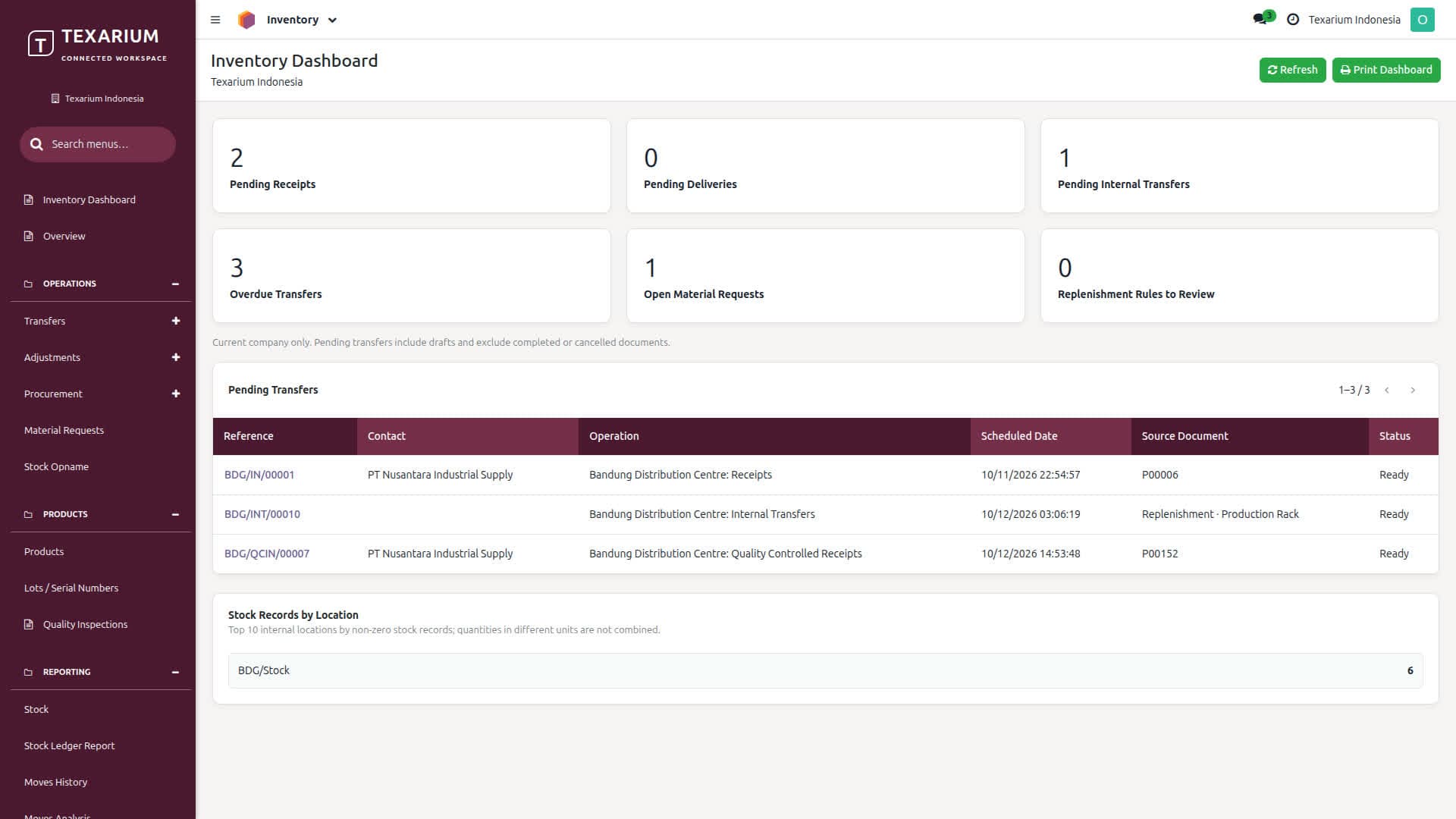The width and height of the screenshot is (1456, 819).
Task: Click the magnifier icon in menu search
Action: (x=36, y=144)
